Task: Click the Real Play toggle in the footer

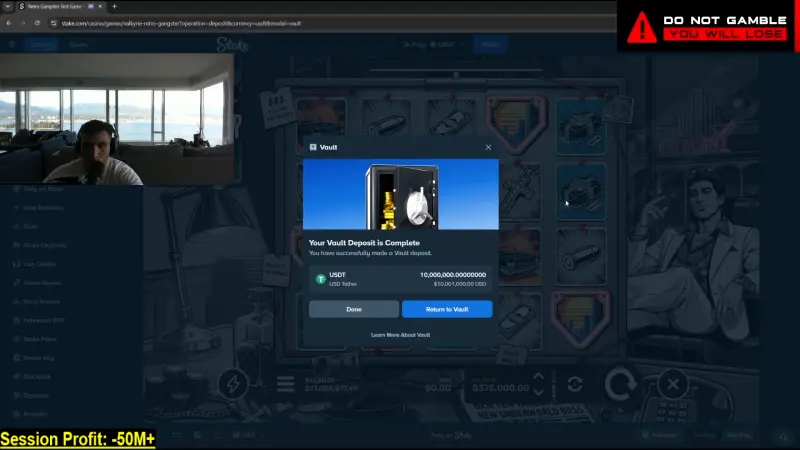Action: pyautogui.click(x=738, y=435)
